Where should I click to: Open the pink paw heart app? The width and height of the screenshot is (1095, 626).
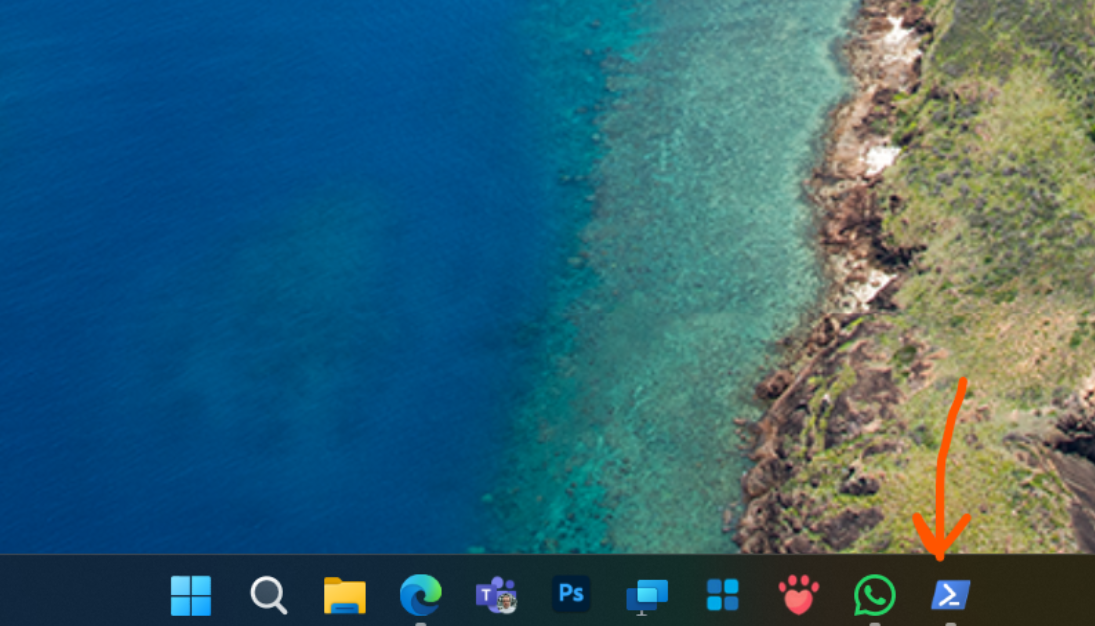[798, 595]
